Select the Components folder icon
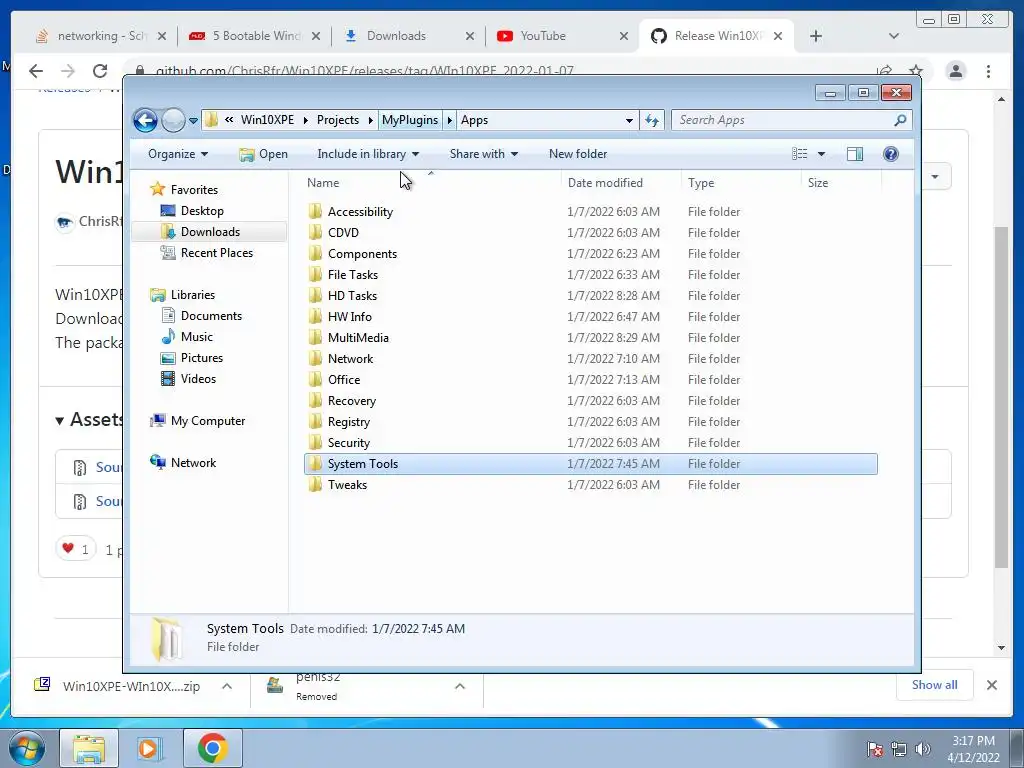This screenshot has height=768, width=1024. pos(315,253)
